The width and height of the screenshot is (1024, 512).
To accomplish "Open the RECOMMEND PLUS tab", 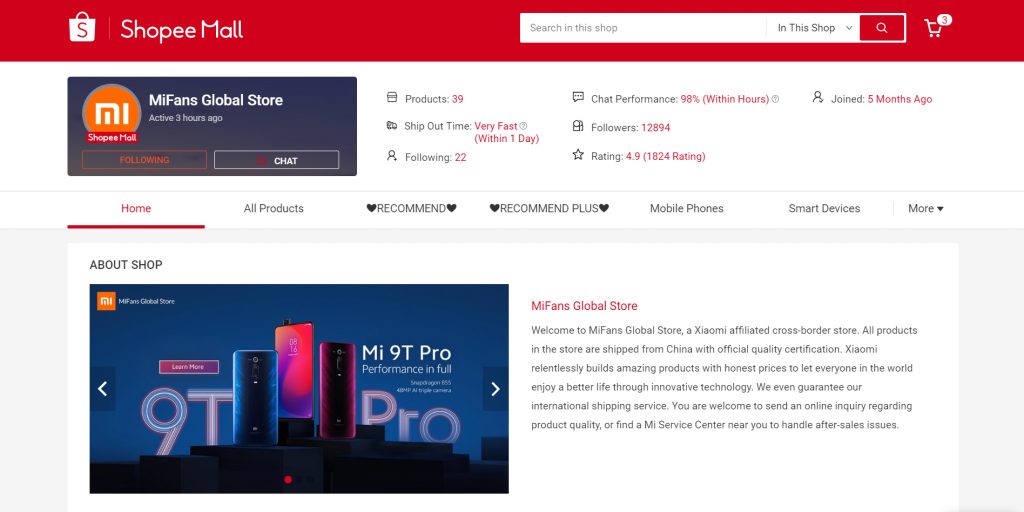I will [x=549, y=208].
